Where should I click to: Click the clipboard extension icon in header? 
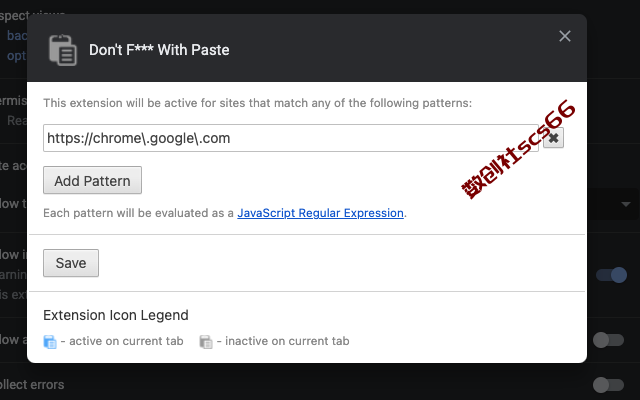[62, 50]
